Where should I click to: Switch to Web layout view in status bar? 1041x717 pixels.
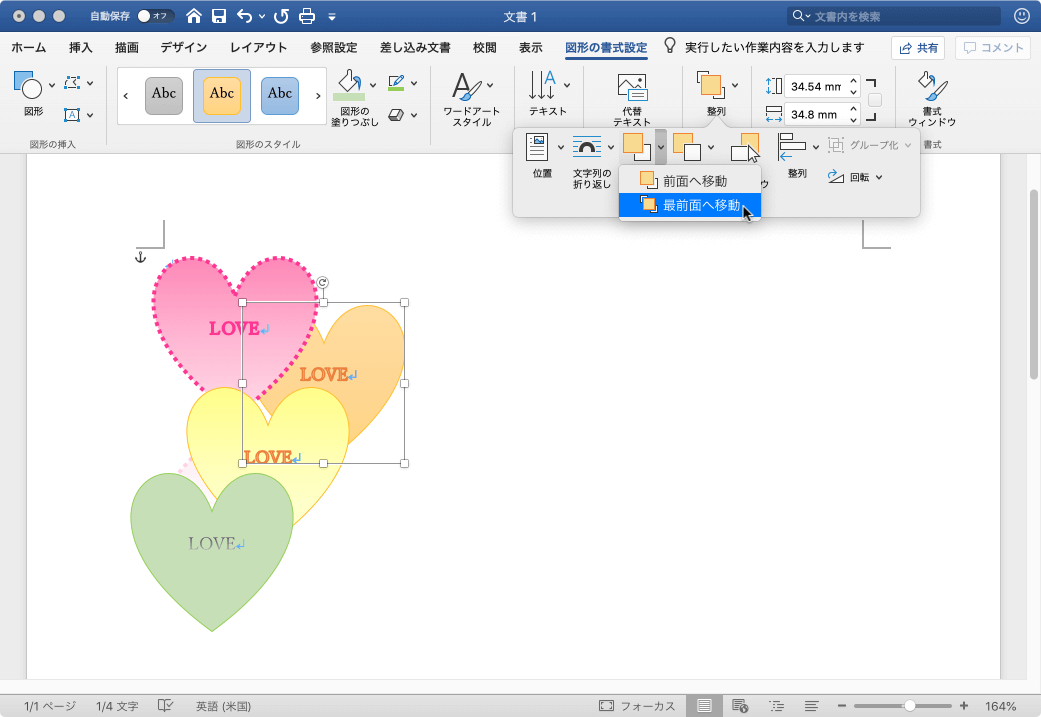click(740, 705)
